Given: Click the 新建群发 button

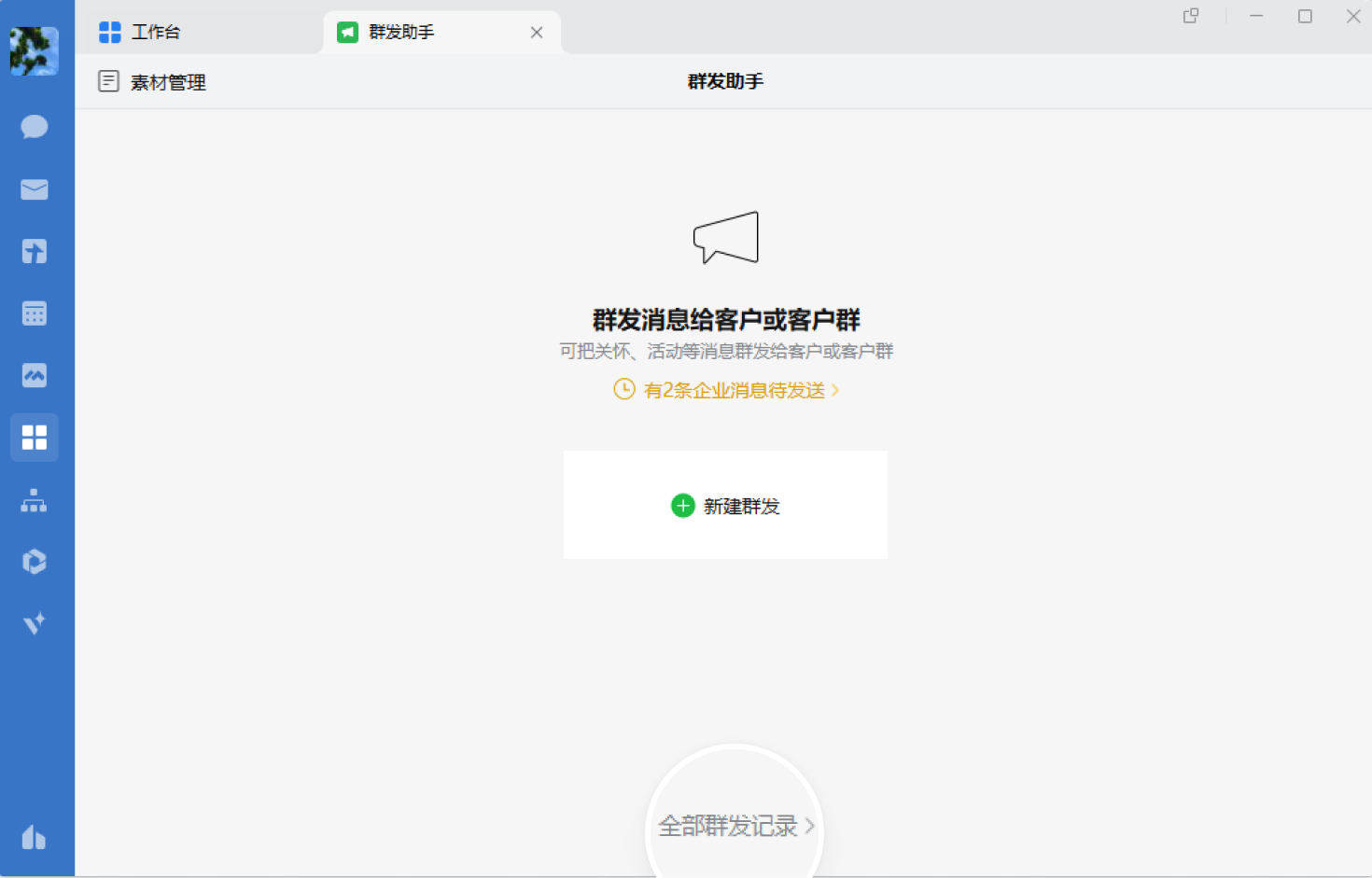Looking at the screenshot, I should point(725,506).
